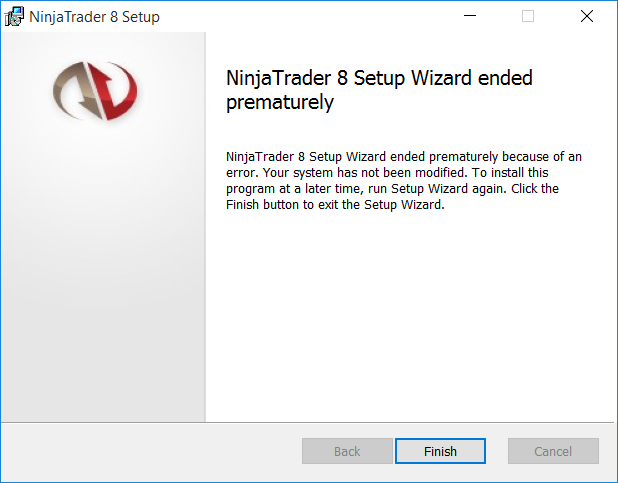618x483 pixels.
Task: Click the disabled Cancel button
Action: 553,451
